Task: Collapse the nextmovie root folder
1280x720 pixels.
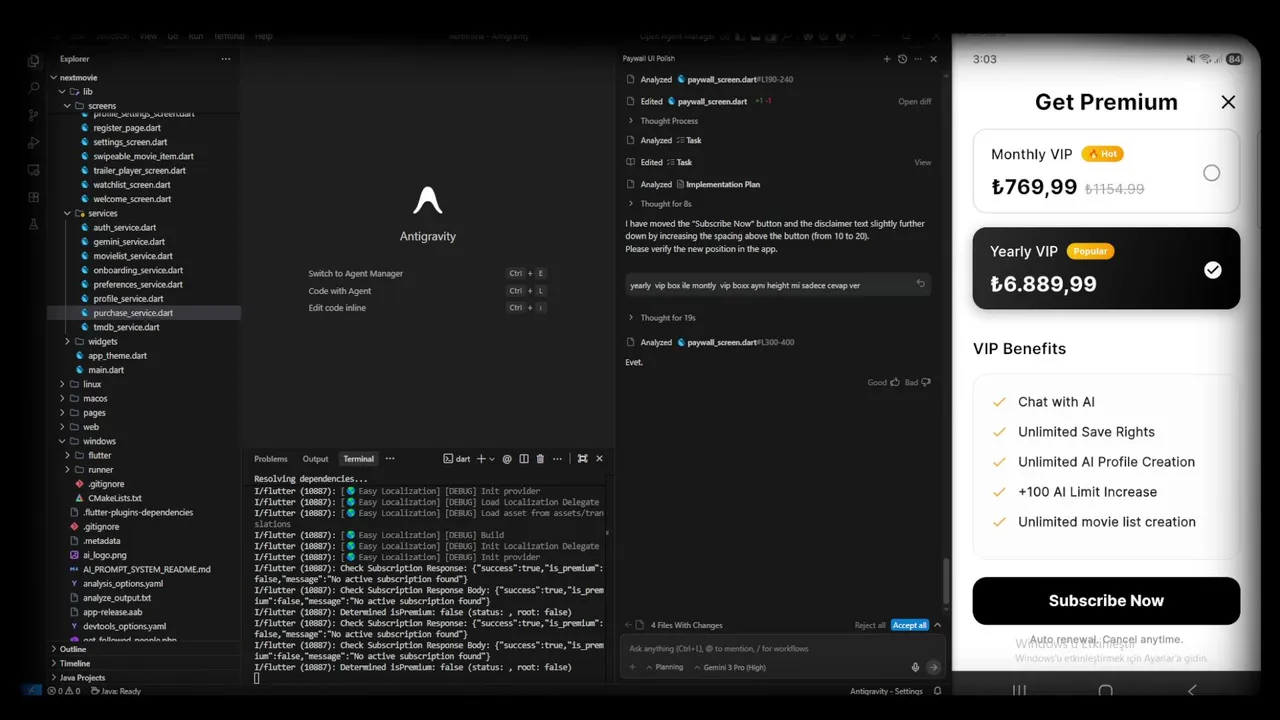Action: [54, 77]
